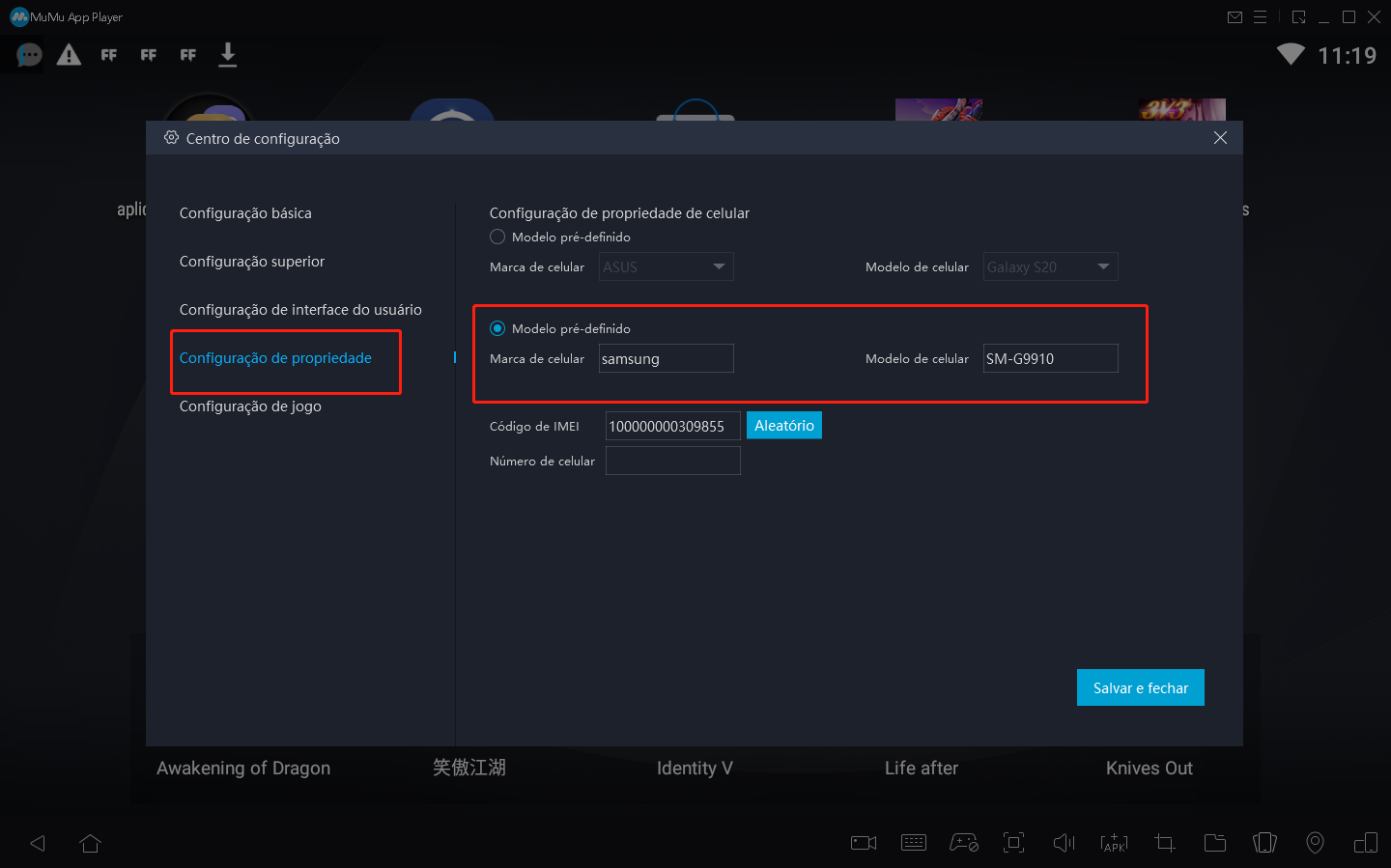The image size is (1391, 868).
Task: Open the screen recording tool
Action: pyautogui.click(x=863, y=842)
